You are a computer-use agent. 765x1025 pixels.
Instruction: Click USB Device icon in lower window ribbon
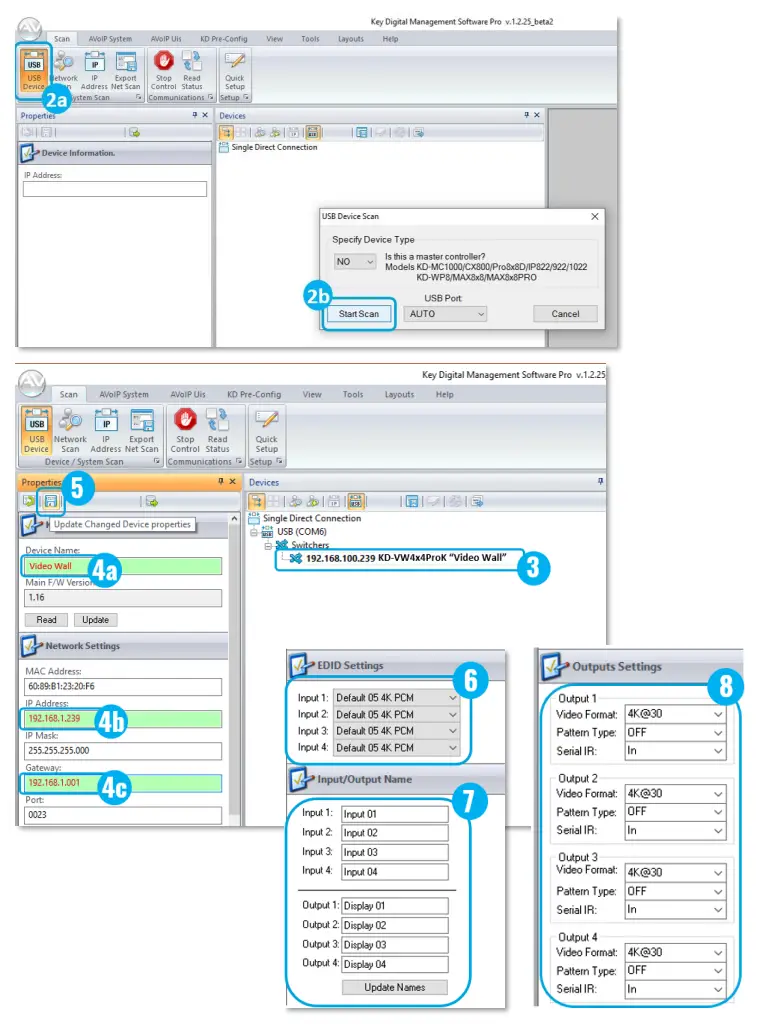[x=37, y=430]
